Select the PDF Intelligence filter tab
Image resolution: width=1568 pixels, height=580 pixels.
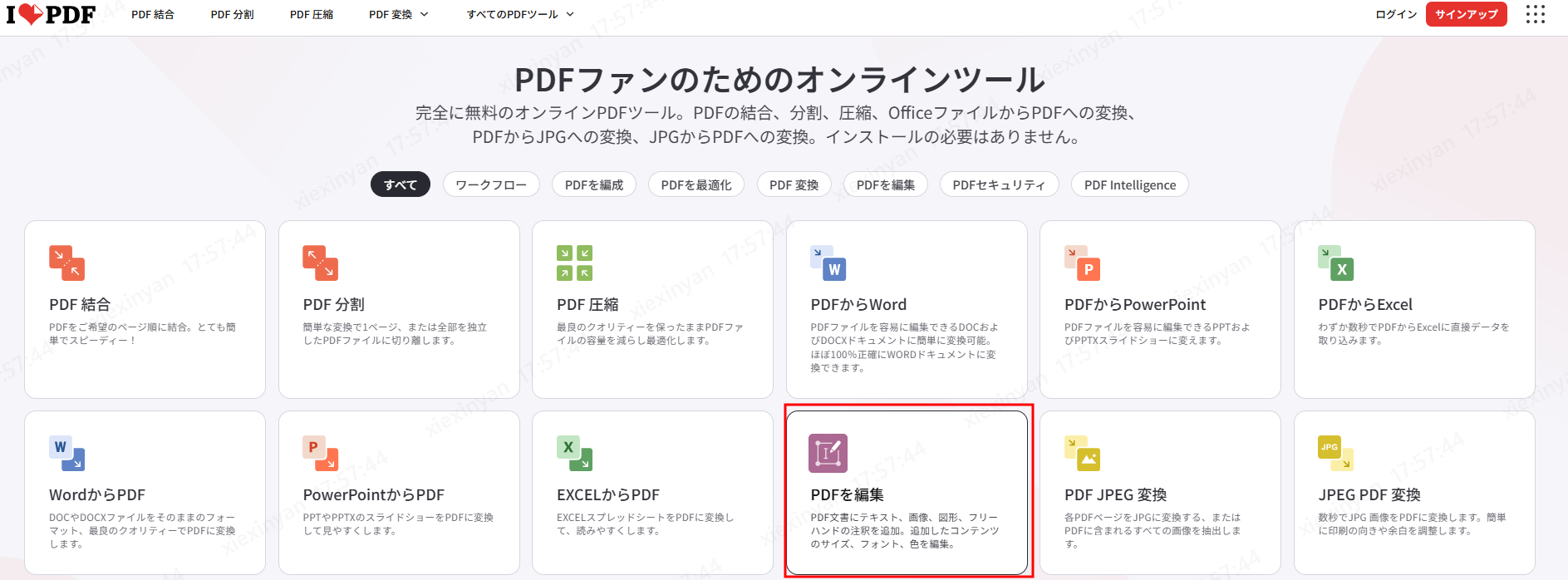pyautogui.click(x=1130, y=184)
